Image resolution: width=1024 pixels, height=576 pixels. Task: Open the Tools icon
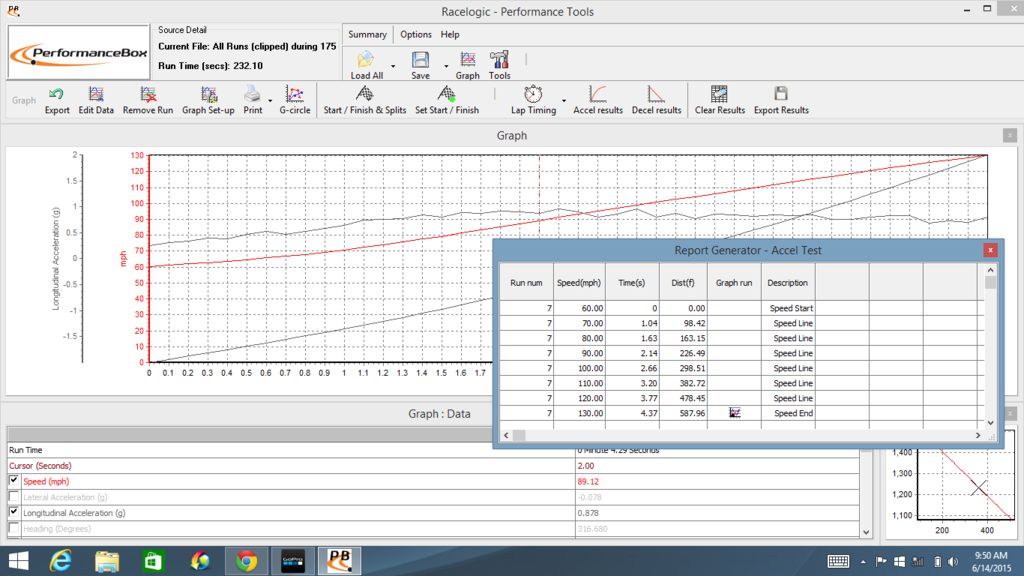pyautogui.click(x=500, y=61)
